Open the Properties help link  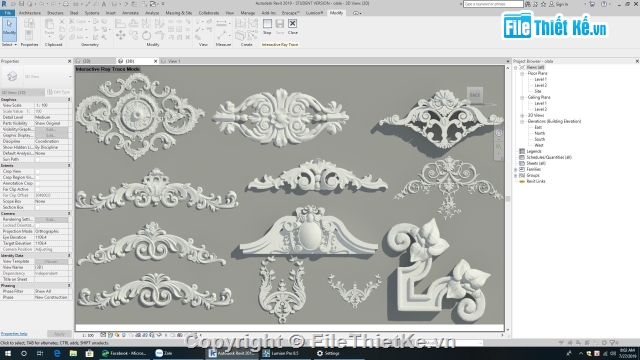click(x=14, y=334)
